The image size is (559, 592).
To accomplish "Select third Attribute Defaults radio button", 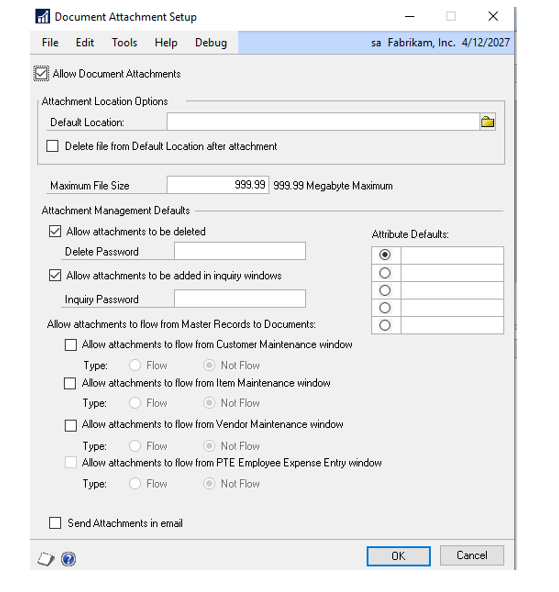I will 385,290.
